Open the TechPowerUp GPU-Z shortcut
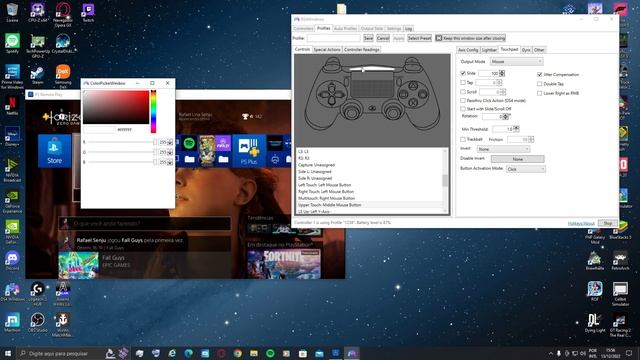This screenshot has width=640, height=360. (38, 45)
